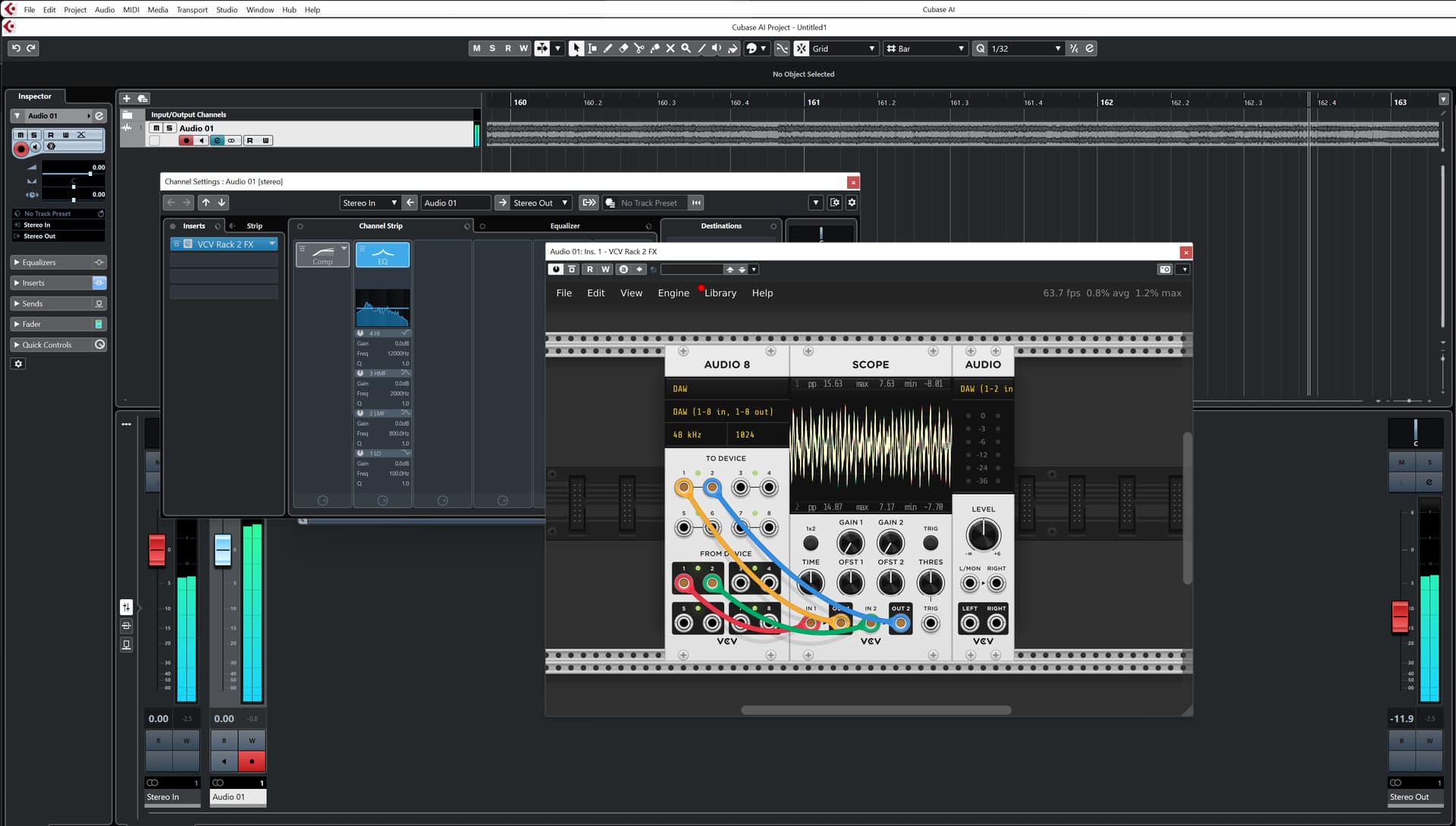Click the Metronome activate icon
This screenshot has width=1456, height=826.
pos(1073,47)
